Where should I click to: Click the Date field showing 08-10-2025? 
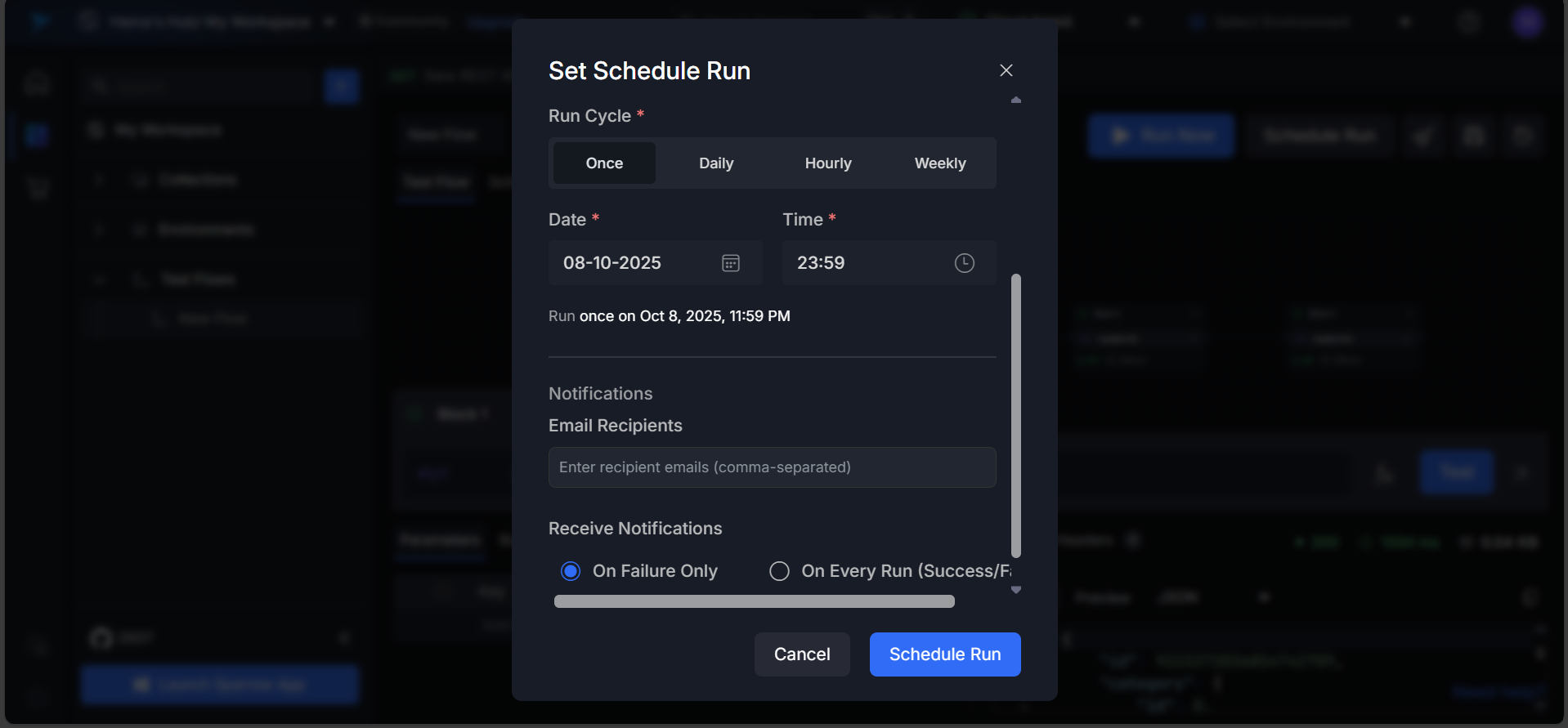[x=629, y=263]
